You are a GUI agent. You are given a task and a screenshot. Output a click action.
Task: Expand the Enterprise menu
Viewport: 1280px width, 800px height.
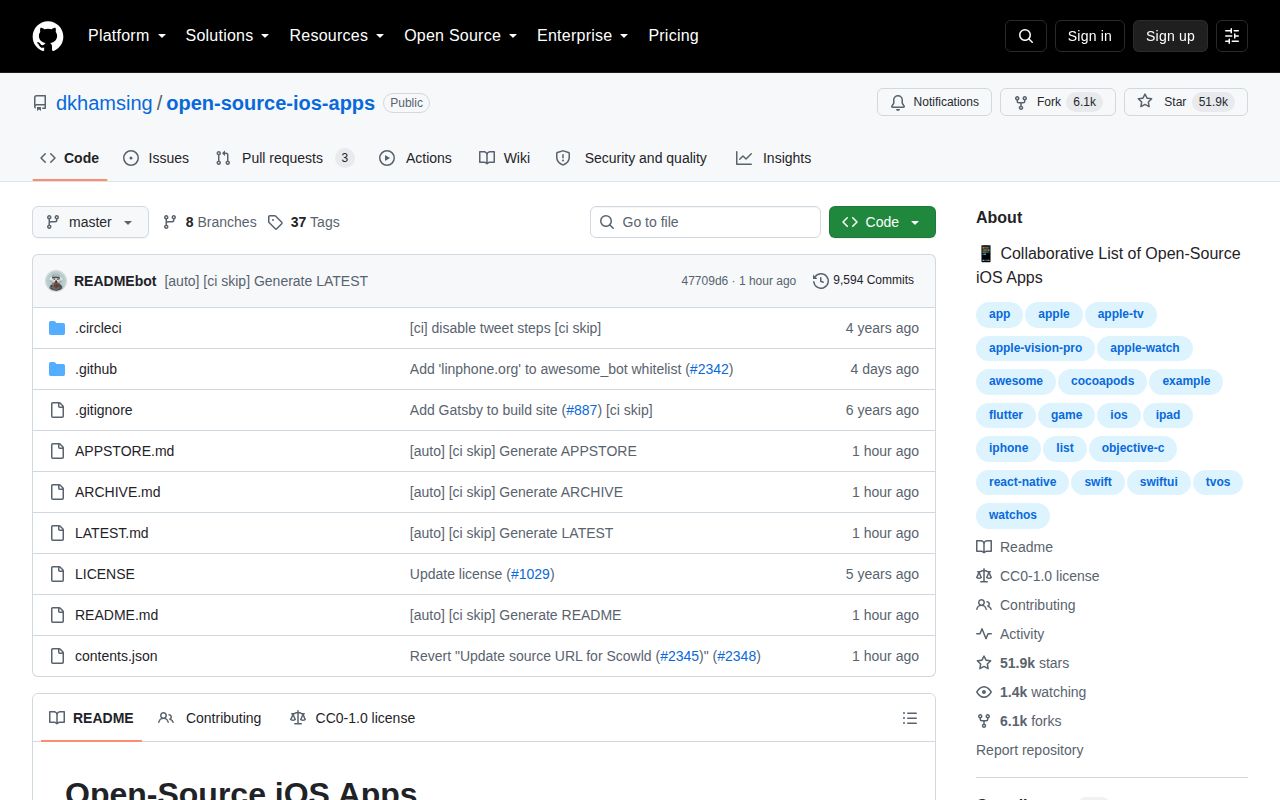(582, 36)
